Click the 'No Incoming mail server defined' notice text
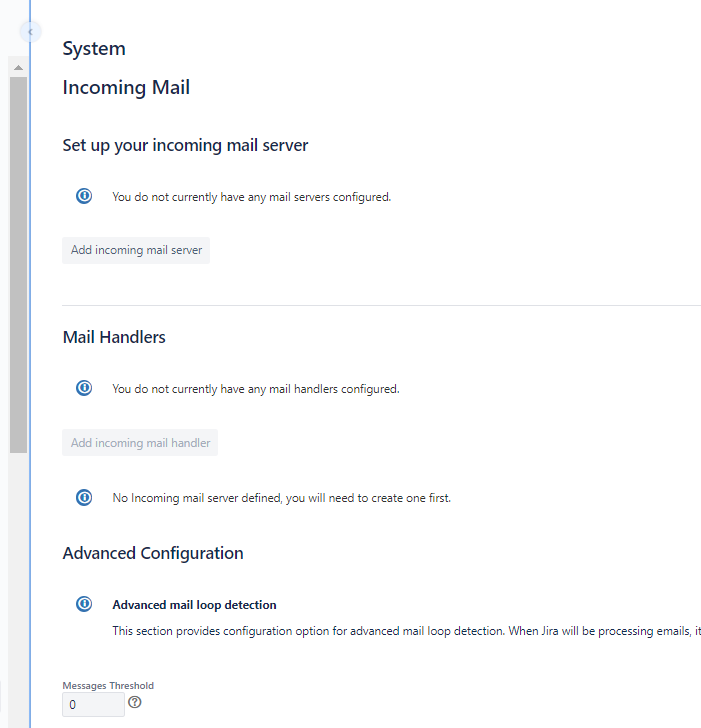 click(x=281, y=498)
